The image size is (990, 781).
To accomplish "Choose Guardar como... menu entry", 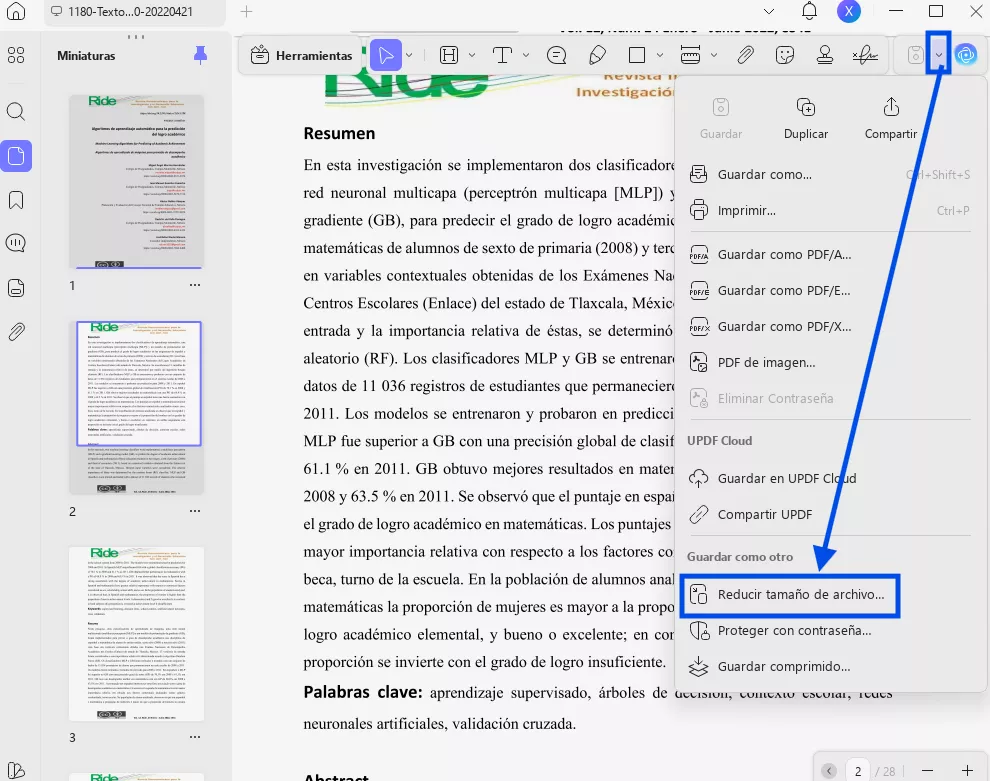I will pyautogui.click(x=830, y=174).
